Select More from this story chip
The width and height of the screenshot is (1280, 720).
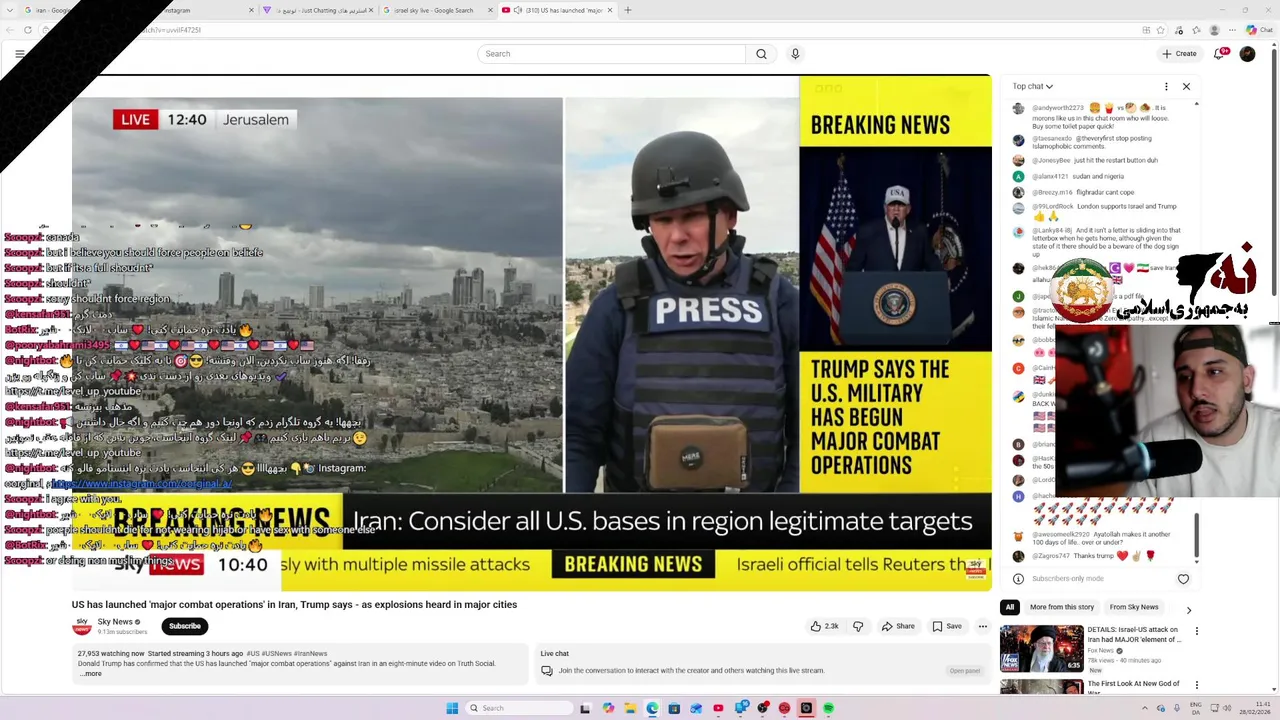point(1062,607)
